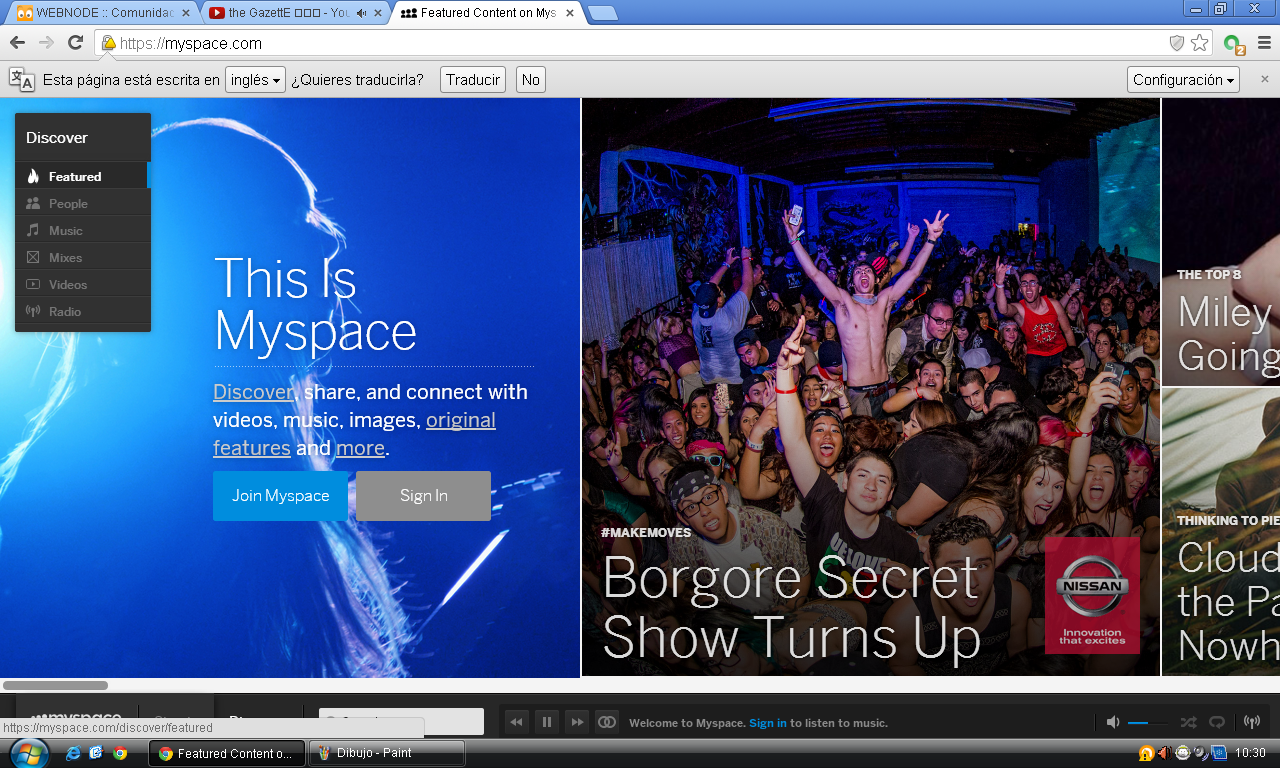The height and width of the screenshot is (768, 1280).
Task: Open the inglés language dropdown
Action: pos(255,80)
